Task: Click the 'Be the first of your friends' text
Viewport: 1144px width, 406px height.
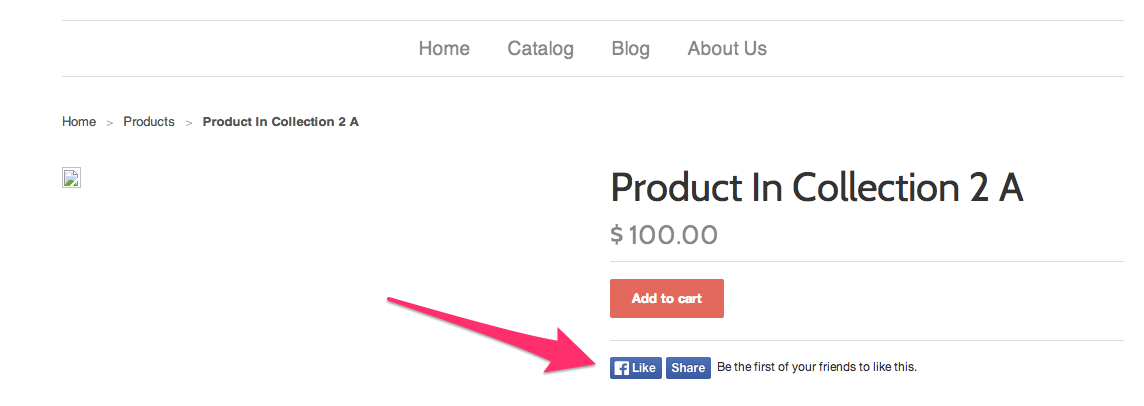Action: tap(817, 367)
